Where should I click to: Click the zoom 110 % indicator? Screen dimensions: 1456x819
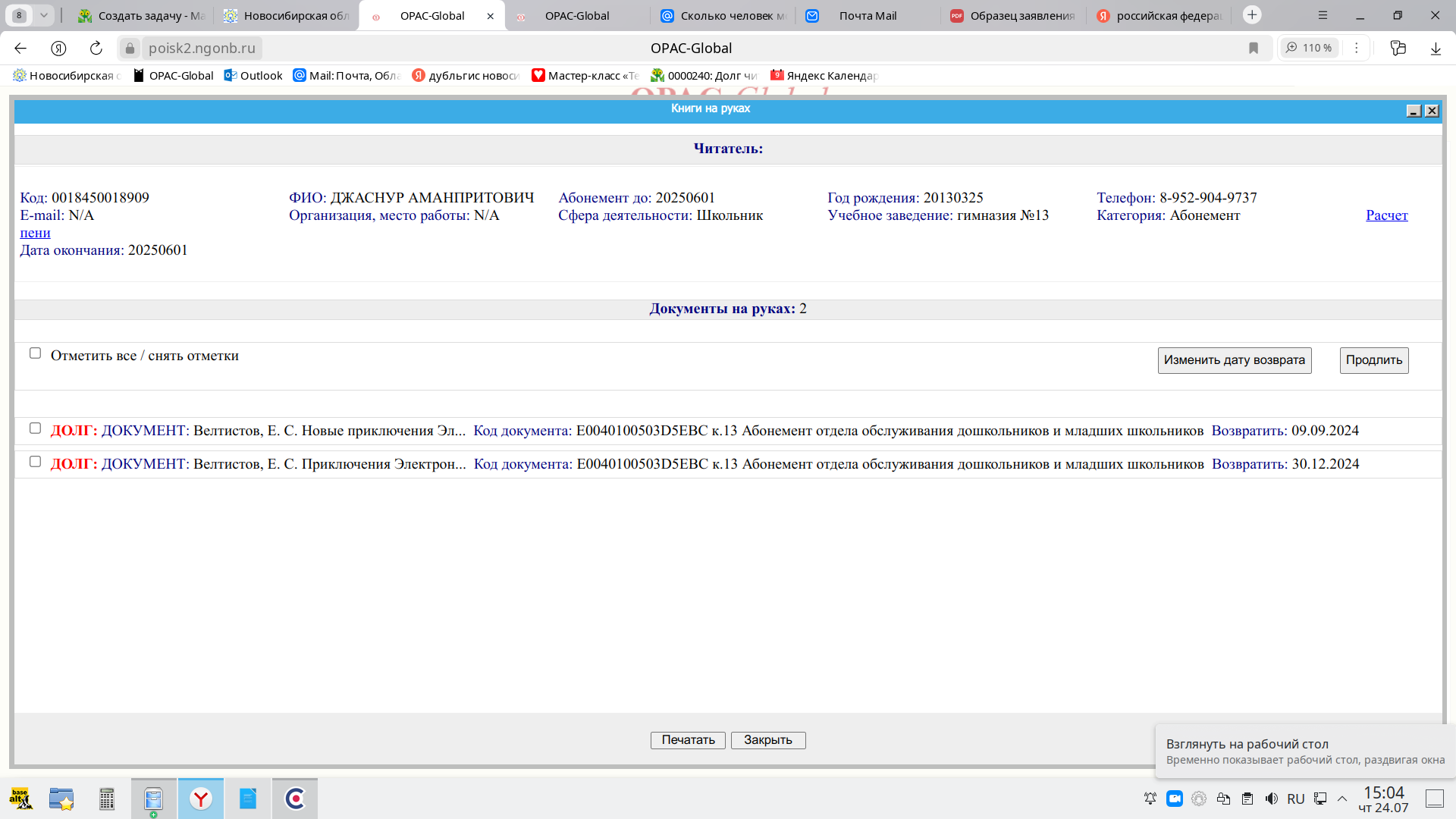coord(1310,48)
